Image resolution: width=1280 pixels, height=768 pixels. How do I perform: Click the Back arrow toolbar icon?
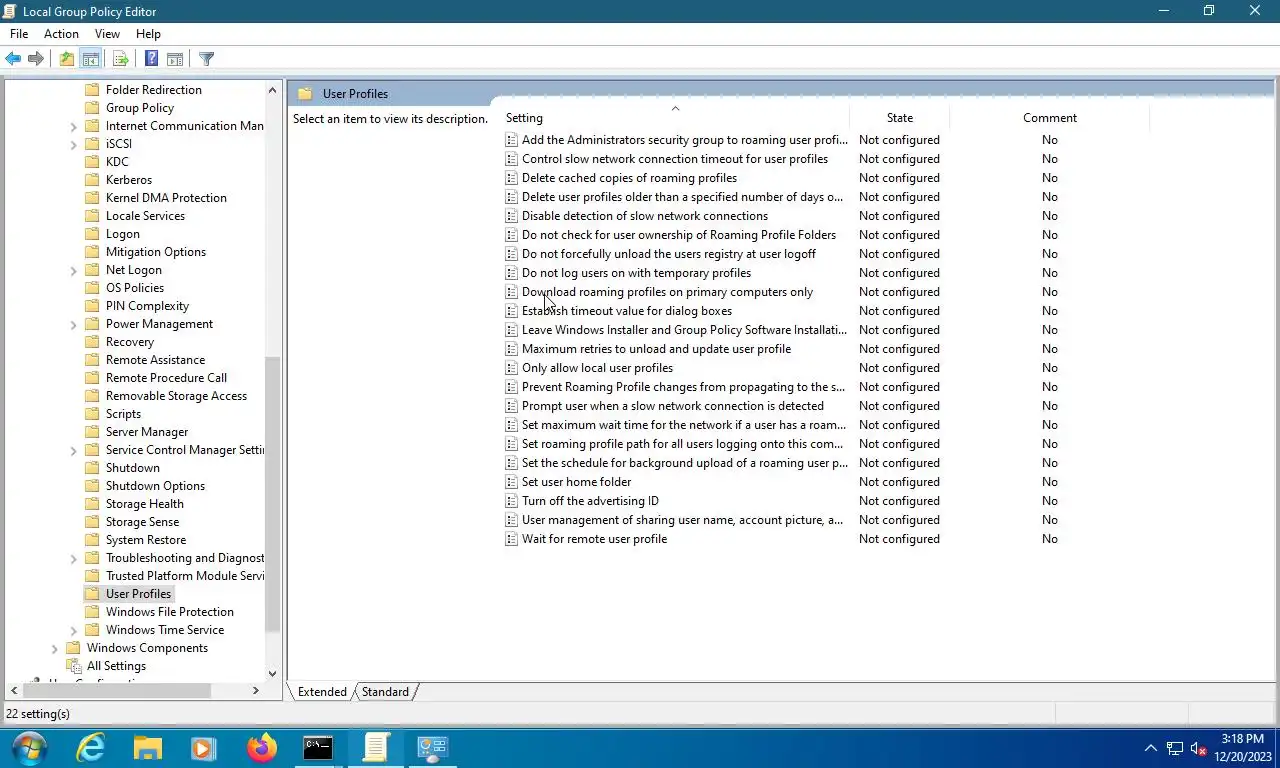coord(13,59)
